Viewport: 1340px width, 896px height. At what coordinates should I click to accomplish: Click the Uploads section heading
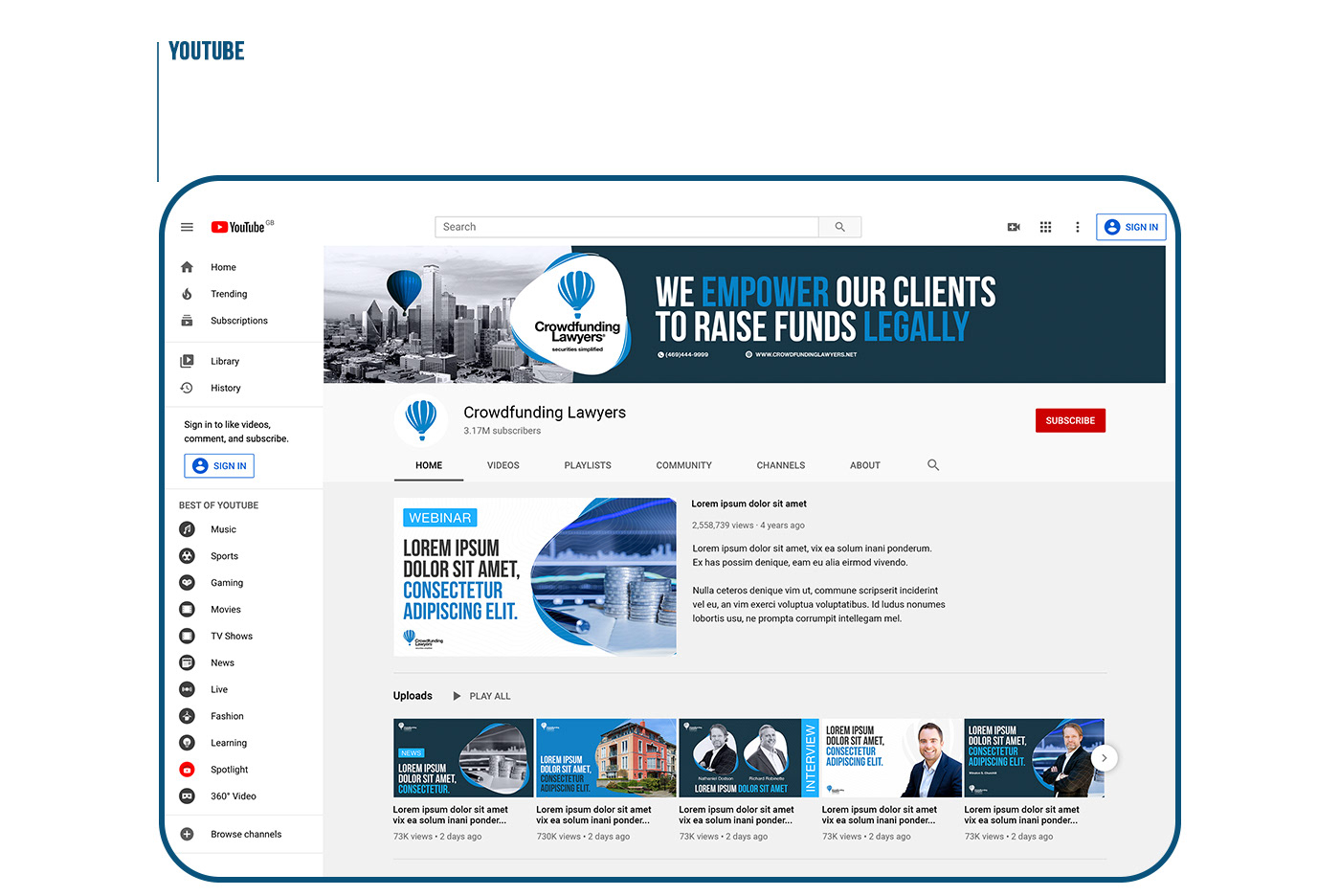click(413, 696)
